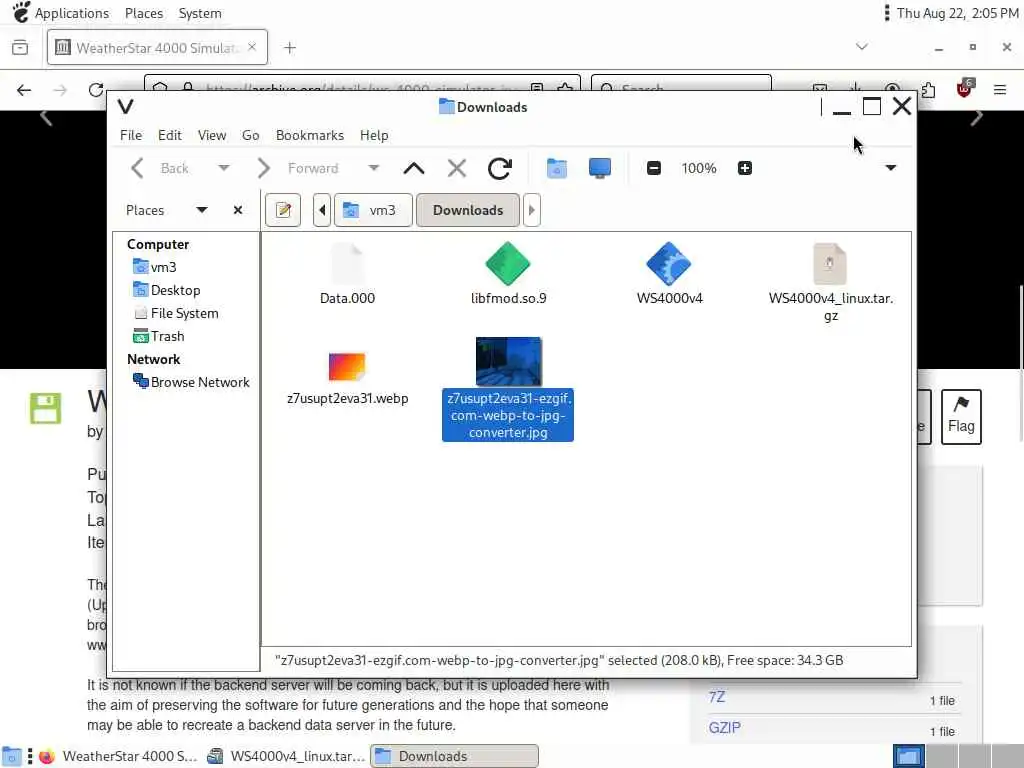Open the view mode dropdown in the toolbar
The height and width of the screenshot is (768, 1024).
tap(890, 168)
